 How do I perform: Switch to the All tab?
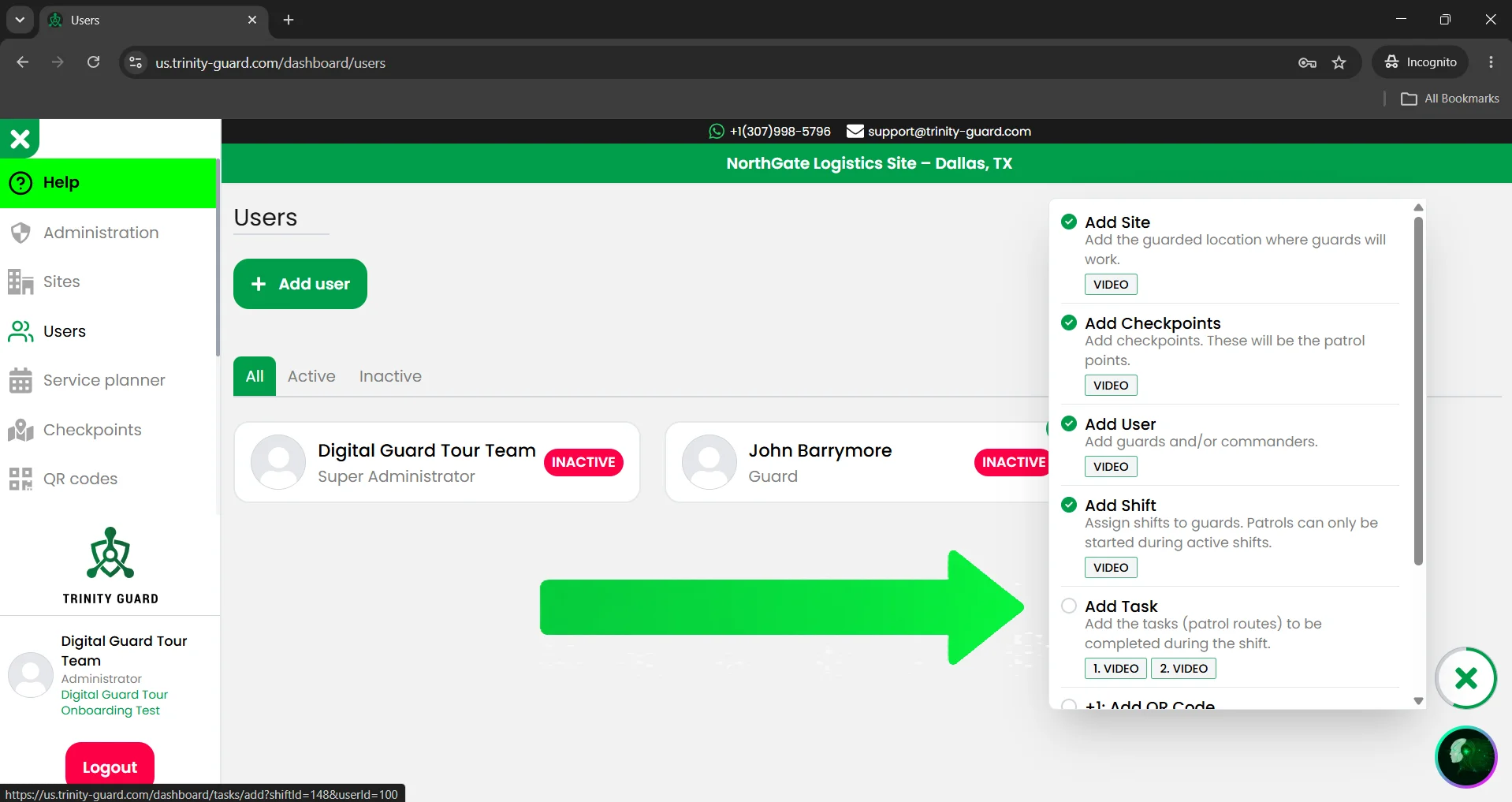click(x=255, y=376)
